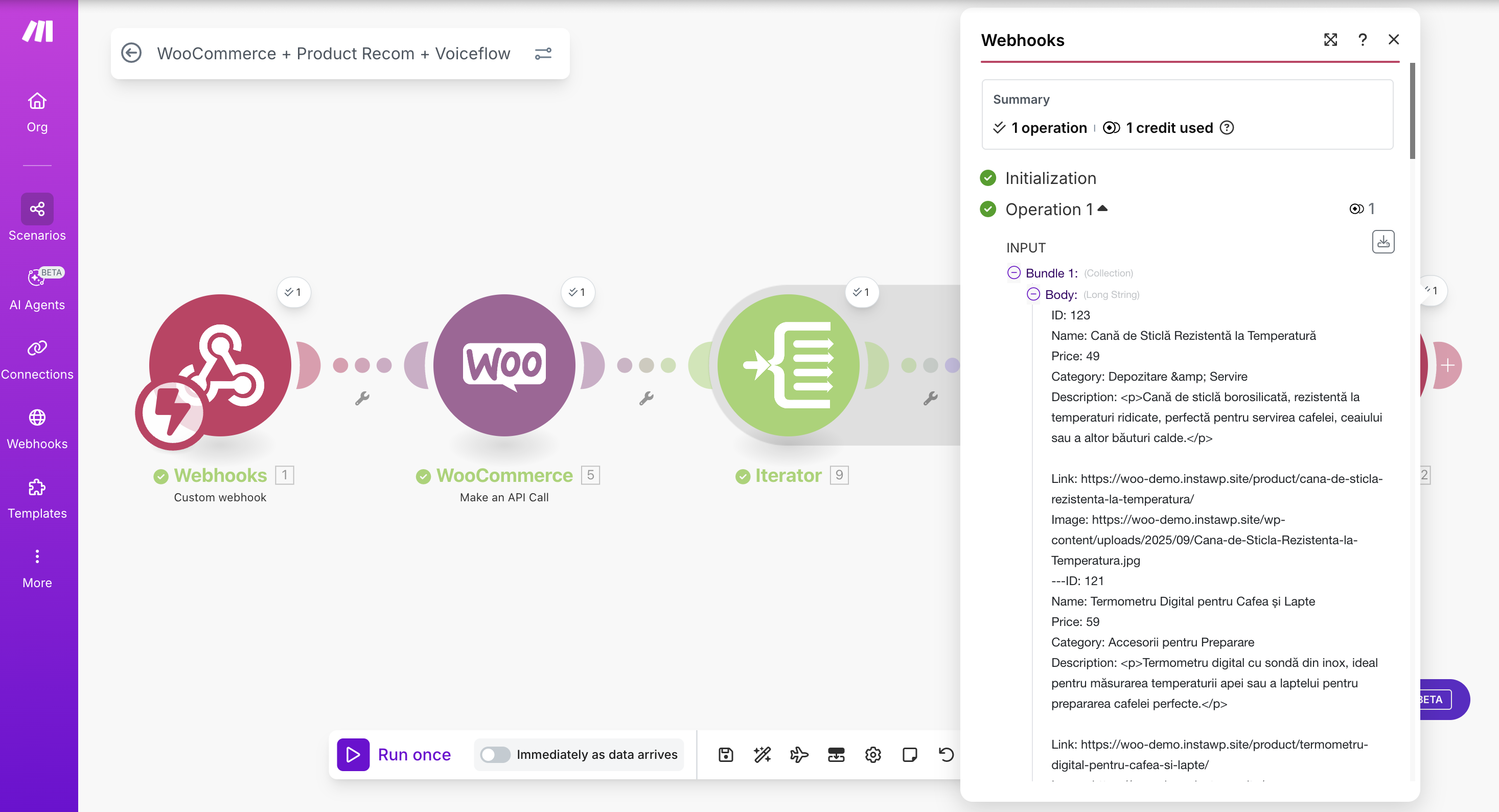Open WooCommerce module operation bubble

(x=577, y=292)
